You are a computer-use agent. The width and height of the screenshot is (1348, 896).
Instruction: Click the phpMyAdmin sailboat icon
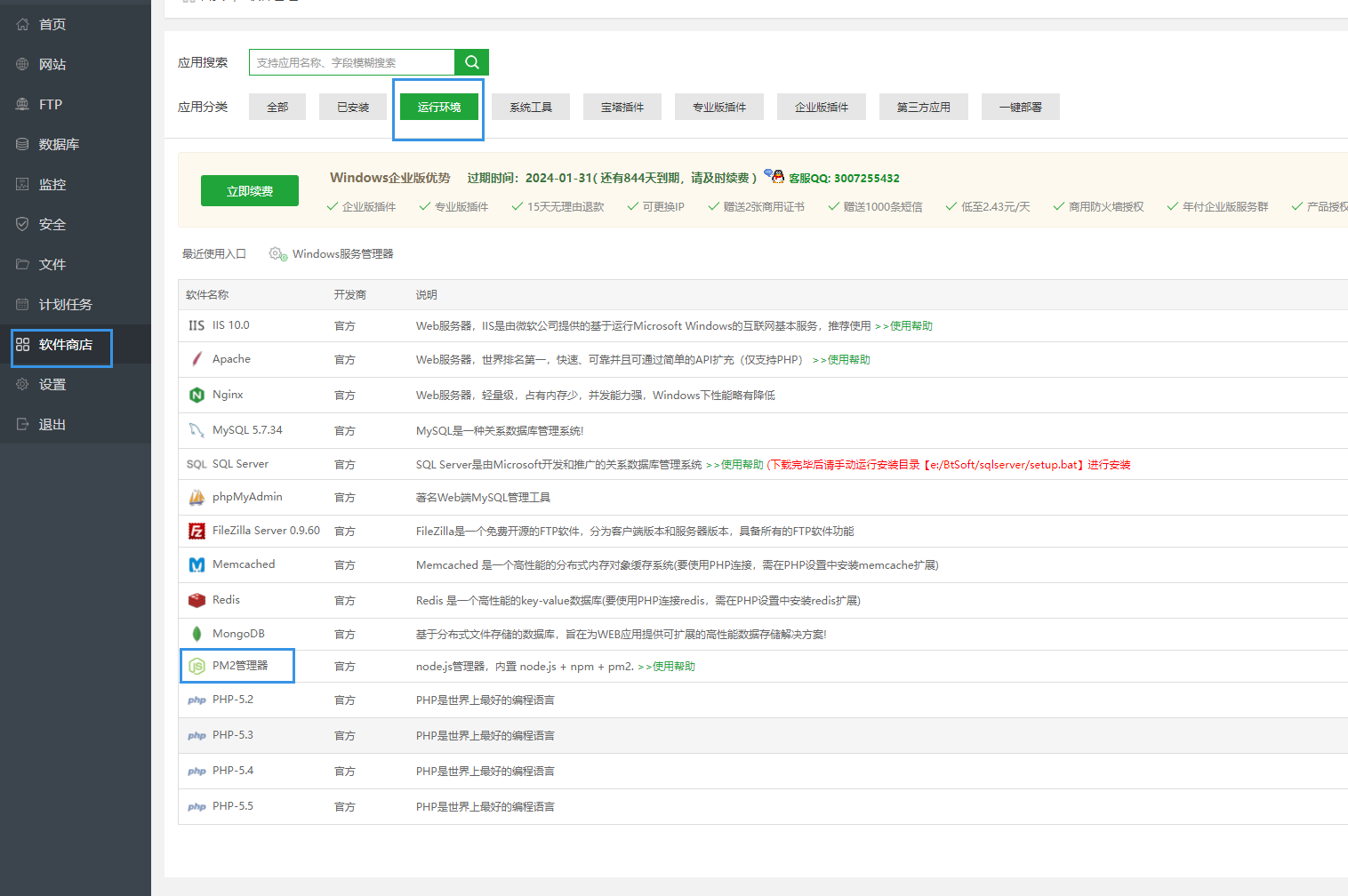pos(197,498)
